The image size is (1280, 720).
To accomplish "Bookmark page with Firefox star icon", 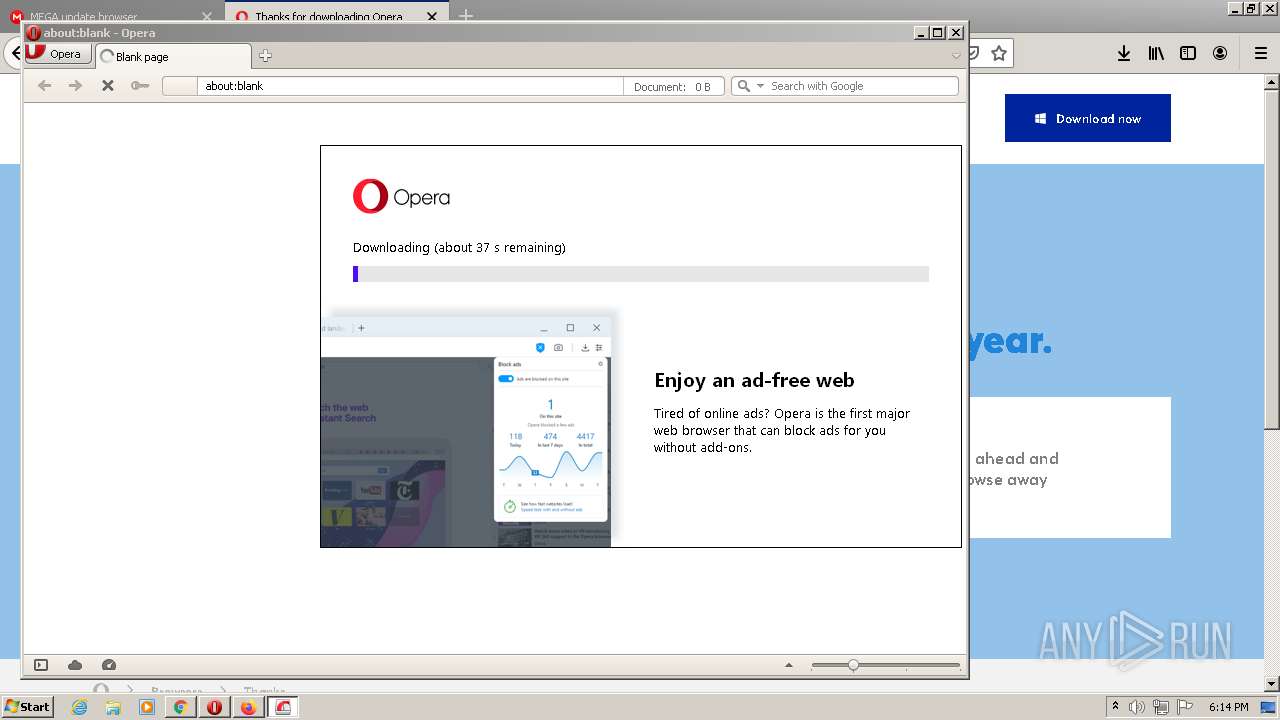I will tap(999, 54).
